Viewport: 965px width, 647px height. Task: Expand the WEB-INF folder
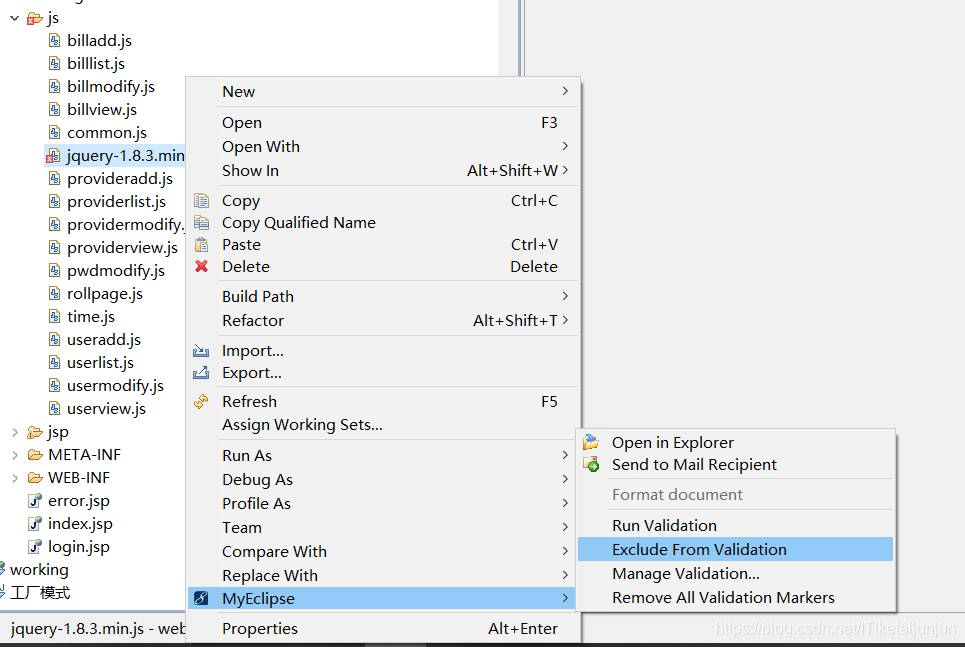[15, 478]
